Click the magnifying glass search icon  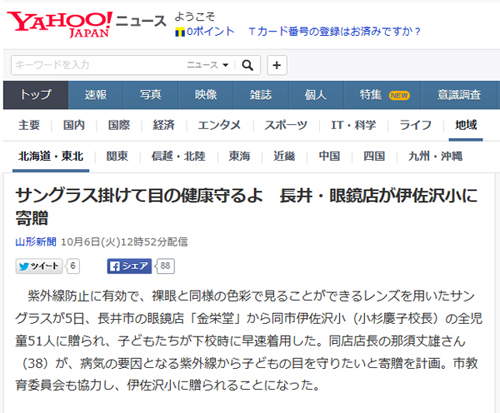coord(247,65)
